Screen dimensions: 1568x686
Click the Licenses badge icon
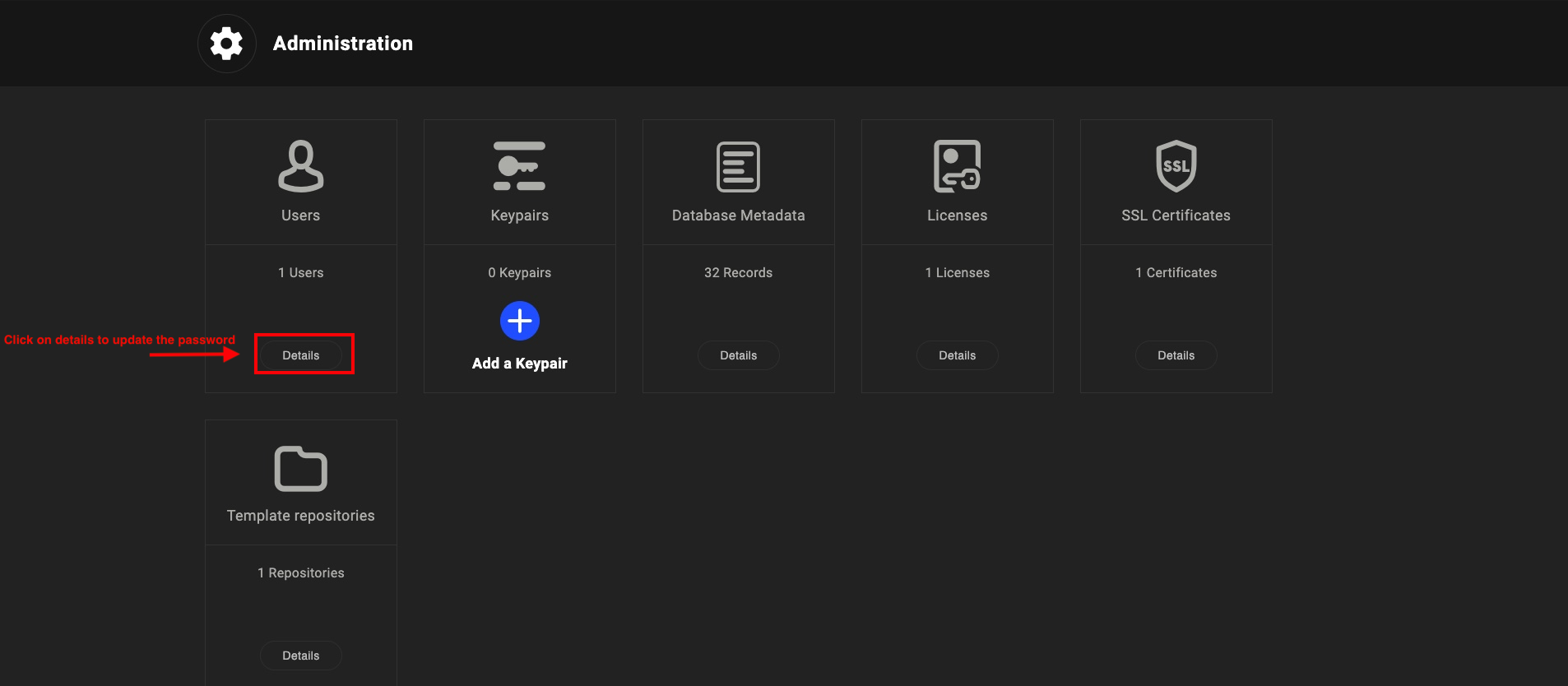click(x=957, y=166)
